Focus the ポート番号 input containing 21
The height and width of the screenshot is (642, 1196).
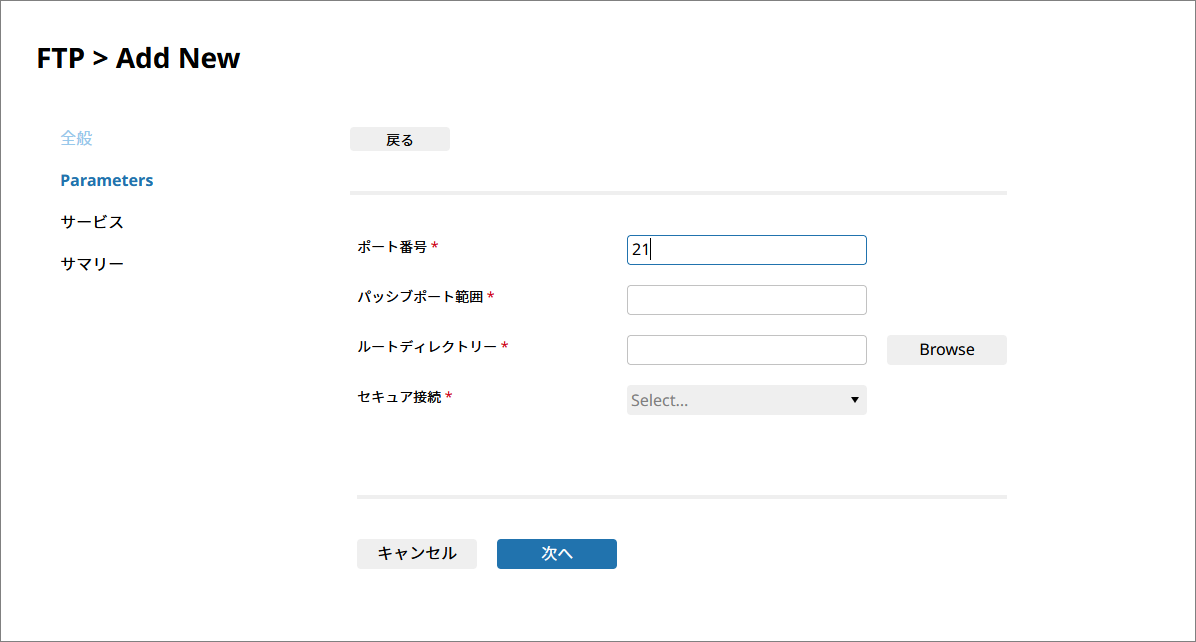point(746,250)
